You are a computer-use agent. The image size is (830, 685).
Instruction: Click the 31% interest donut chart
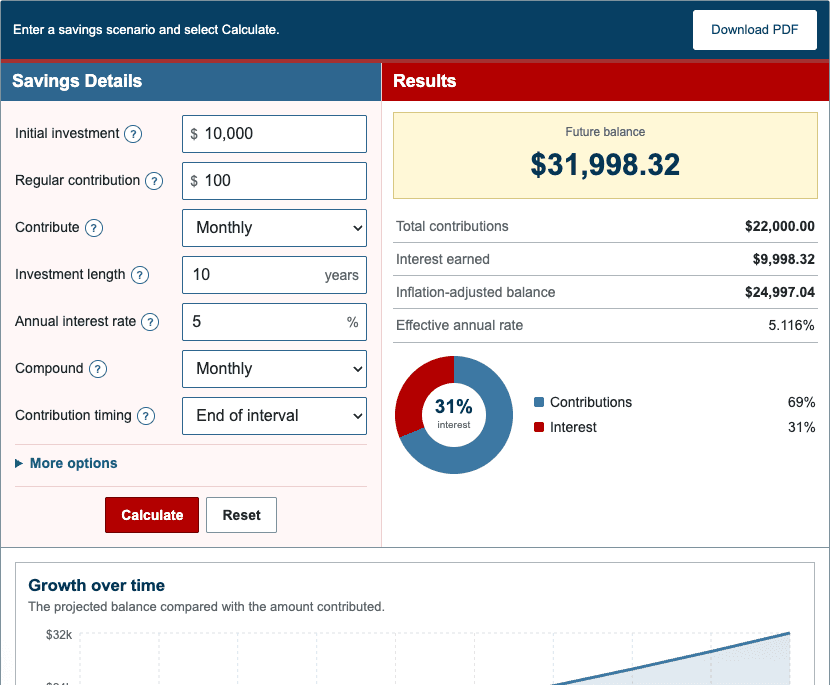click(x=454, y=414)
